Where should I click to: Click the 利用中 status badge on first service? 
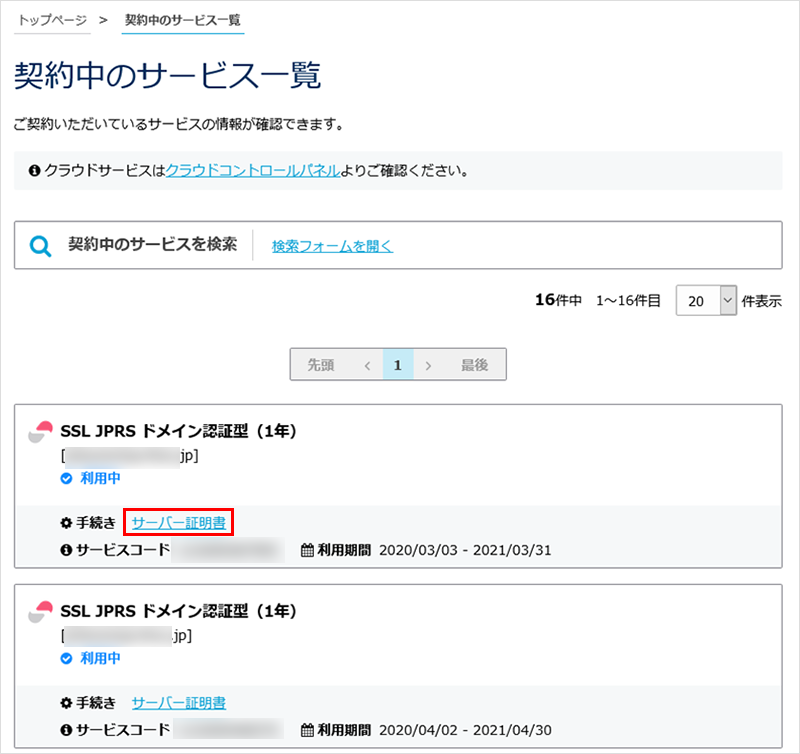coord(93,478)
